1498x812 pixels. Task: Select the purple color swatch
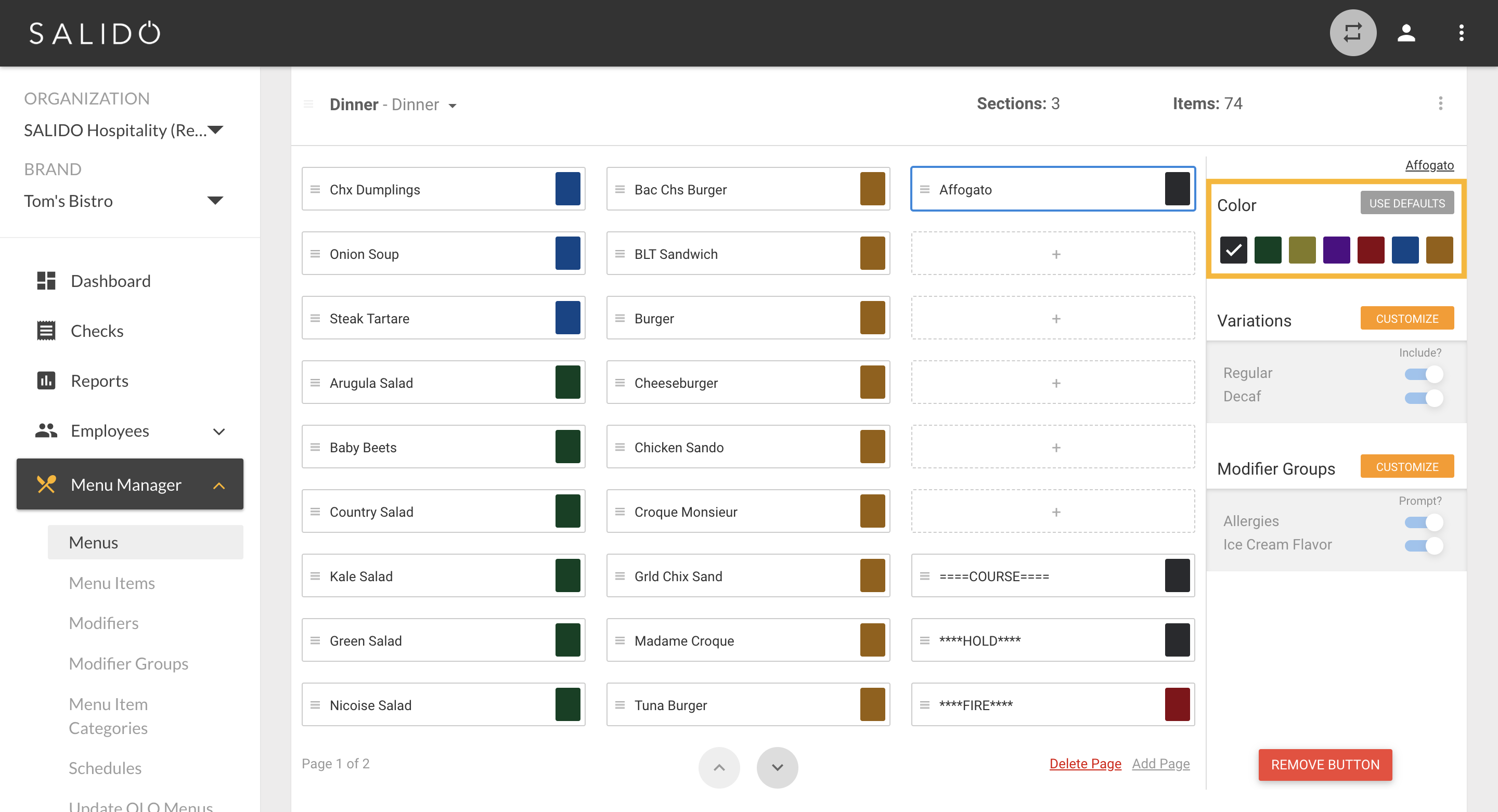[x=1336, y=250]
